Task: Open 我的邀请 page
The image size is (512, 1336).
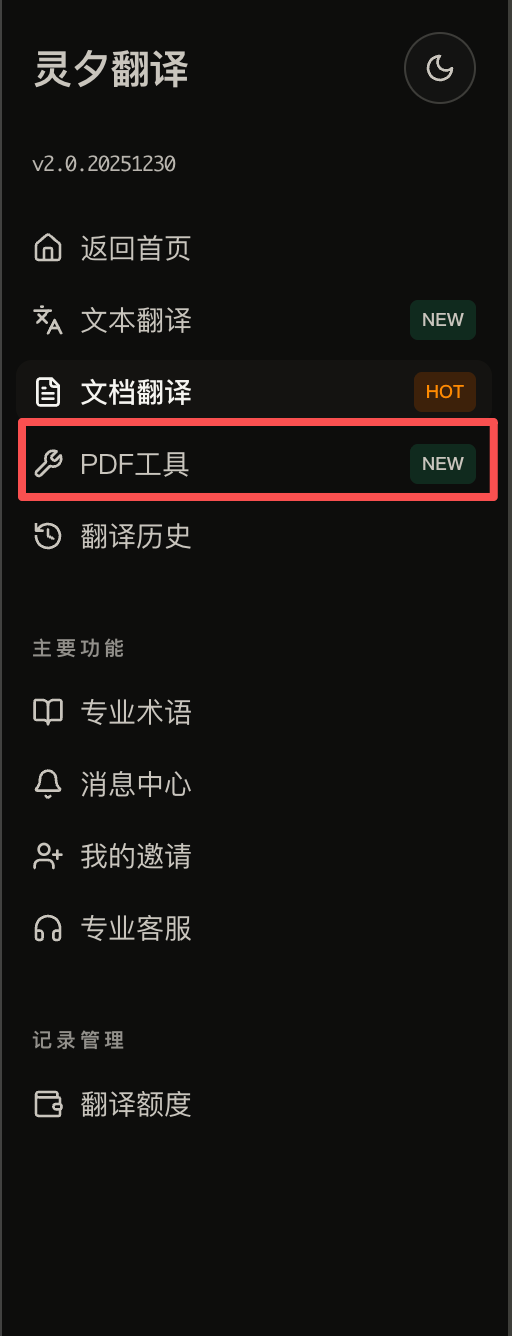Action: pos(254,856)
